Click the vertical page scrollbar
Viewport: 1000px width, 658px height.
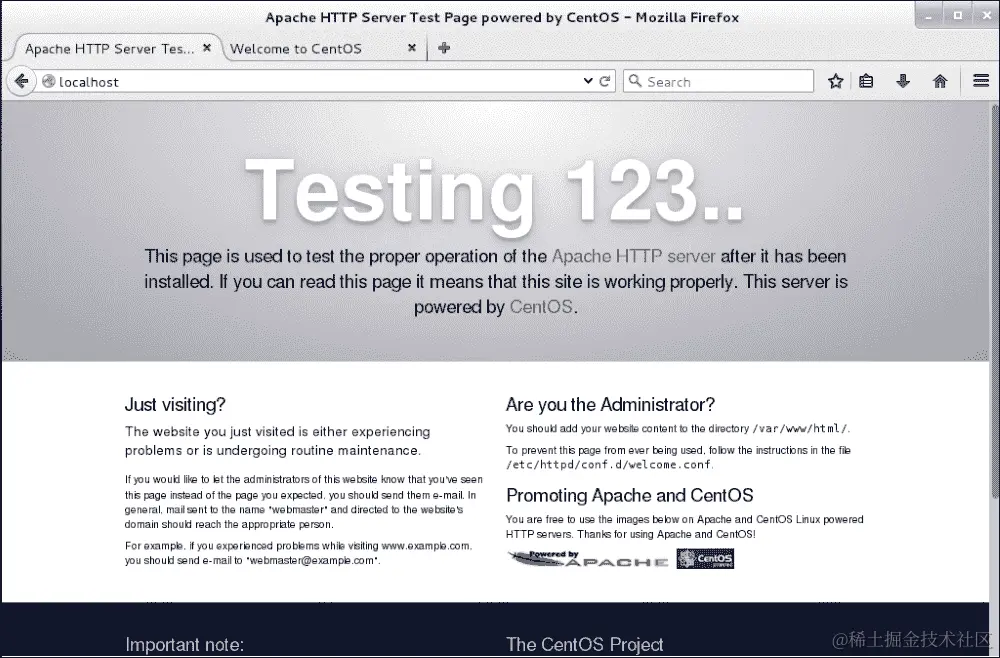[x=995, y=300]
